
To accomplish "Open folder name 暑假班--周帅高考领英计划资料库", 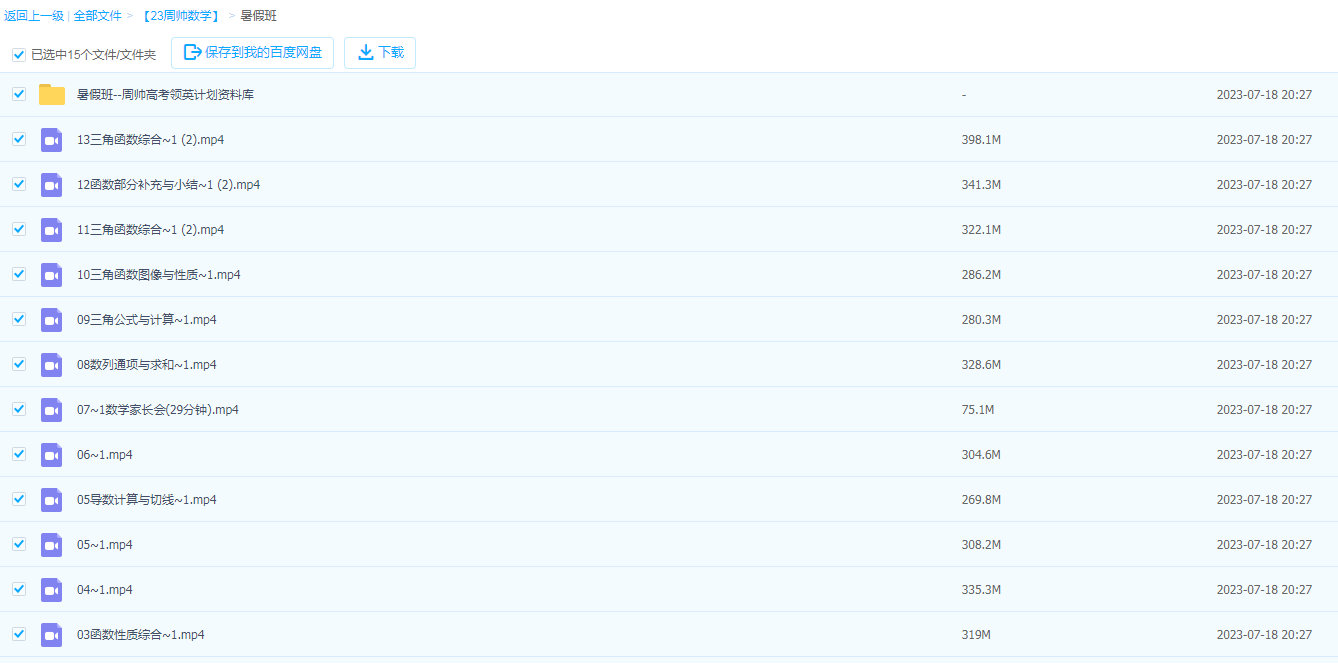I will tap(165, 95).
